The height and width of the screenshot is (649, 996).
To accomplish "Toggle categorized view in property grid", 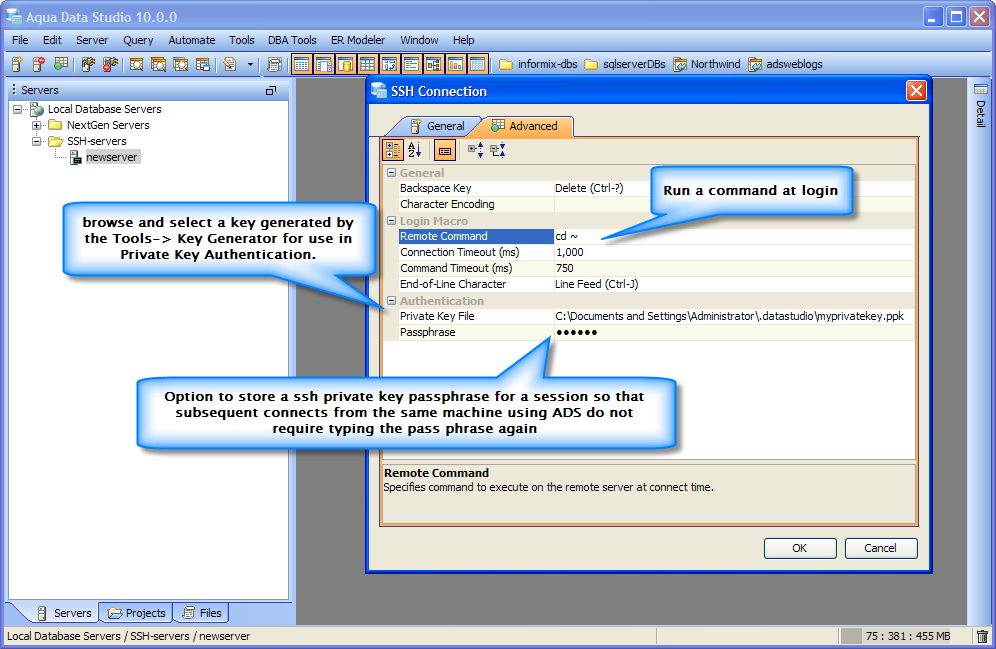I will click(x=393, y=151).
